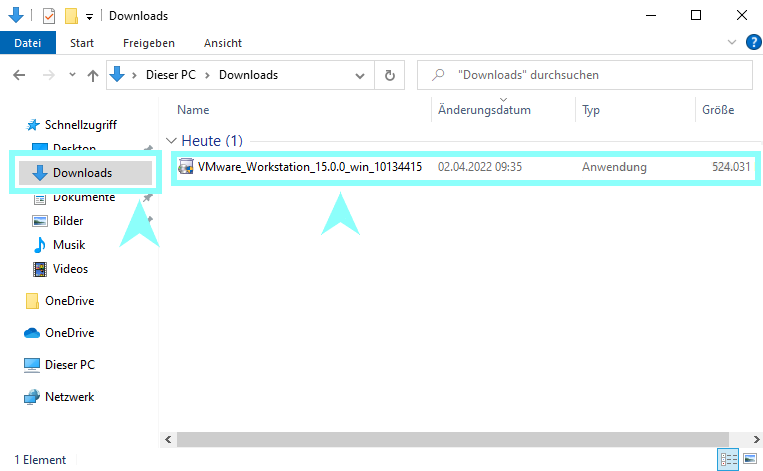Screen dimensions: 763x471
Task: Refresh the Downloads folder view
Action: click(x=390, y=75)
